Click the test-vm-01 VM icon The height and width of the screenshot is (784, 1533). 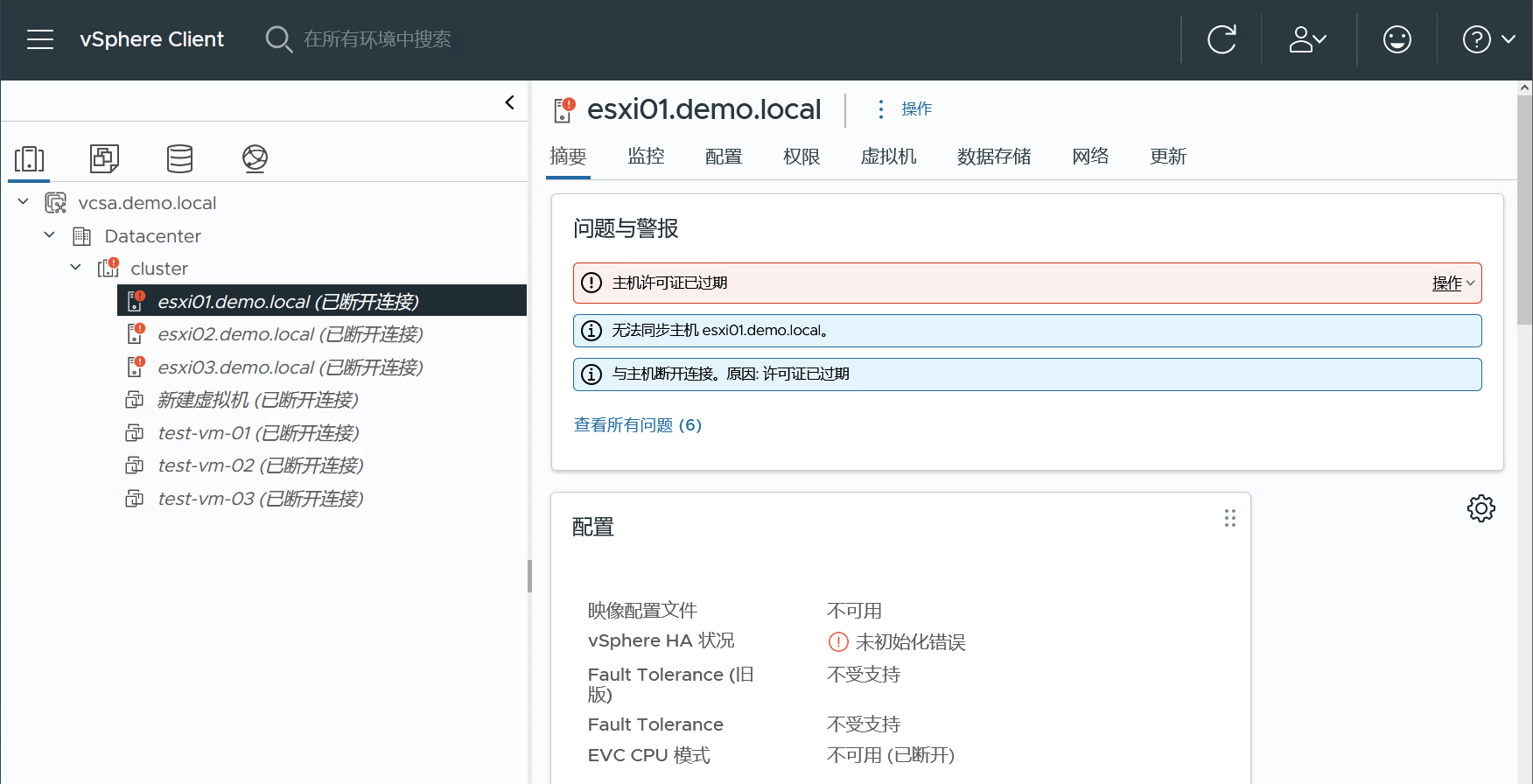(135, 433)
